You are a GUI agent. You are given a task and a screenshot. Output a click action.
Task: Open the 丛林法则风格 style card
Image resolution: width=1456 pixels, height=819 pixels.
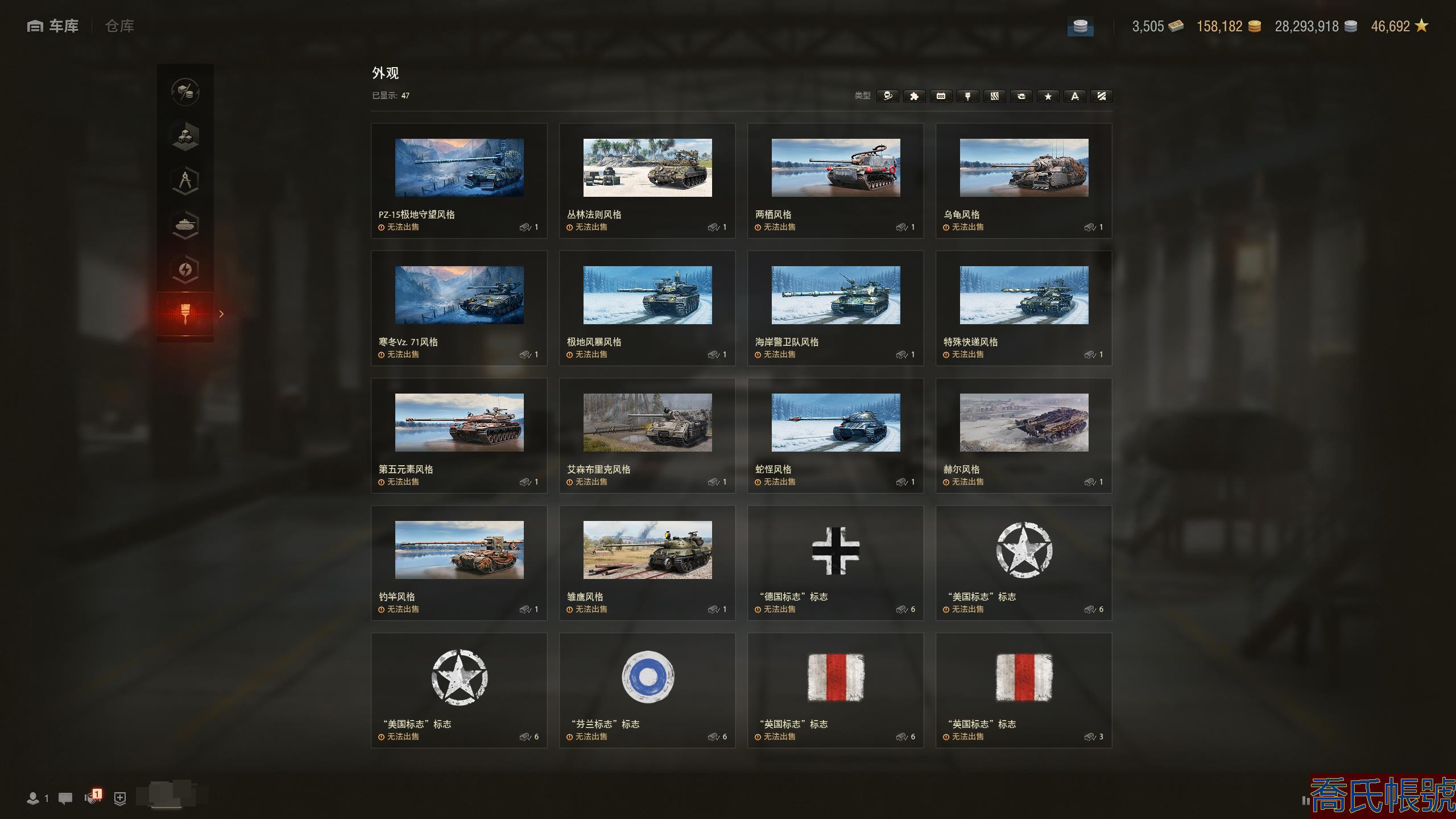tap(647, 180)
